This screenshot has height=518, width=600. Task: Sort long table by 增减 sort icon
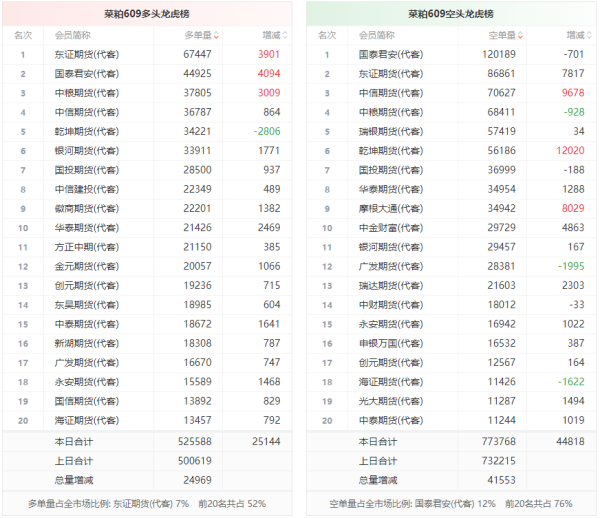coord(285,36)
